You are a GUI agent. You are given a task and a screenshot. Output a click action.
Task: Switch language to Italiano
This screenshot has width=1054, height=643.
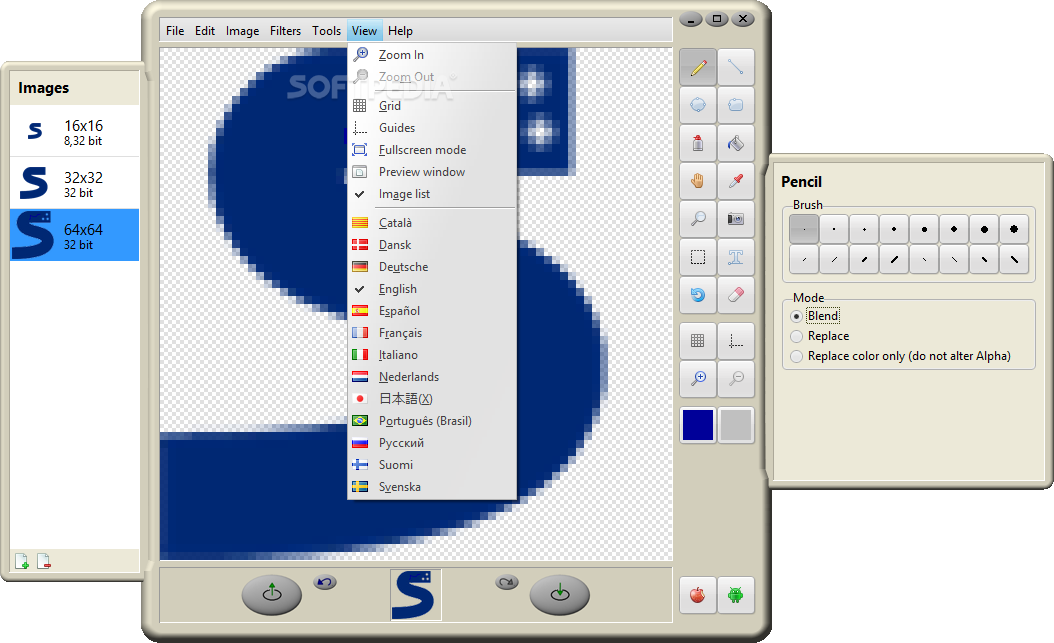point(432,355)
